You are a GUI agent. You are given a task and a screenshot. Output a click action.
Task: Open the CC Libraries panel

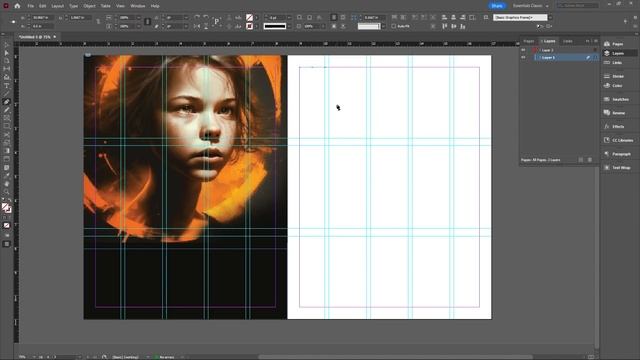point(618,140)
